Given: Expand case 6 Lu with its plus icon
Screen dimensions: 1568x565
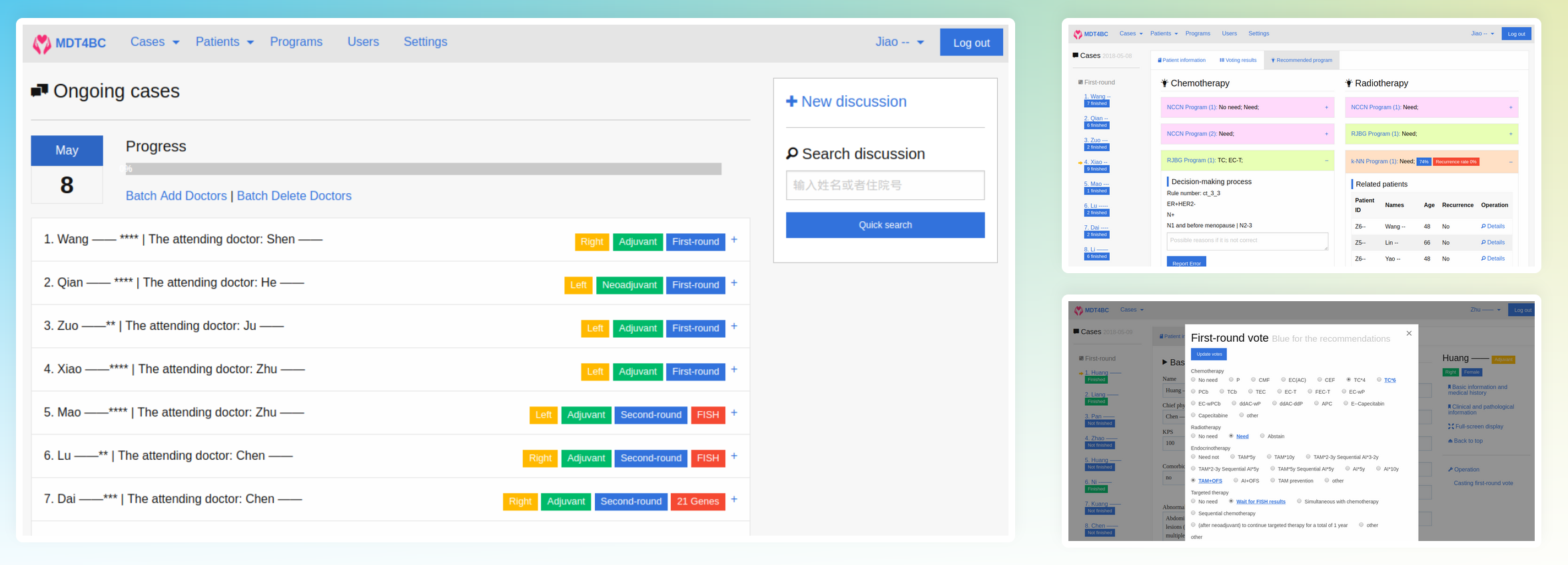Looking at the screenshot, I should coord(734,456).
